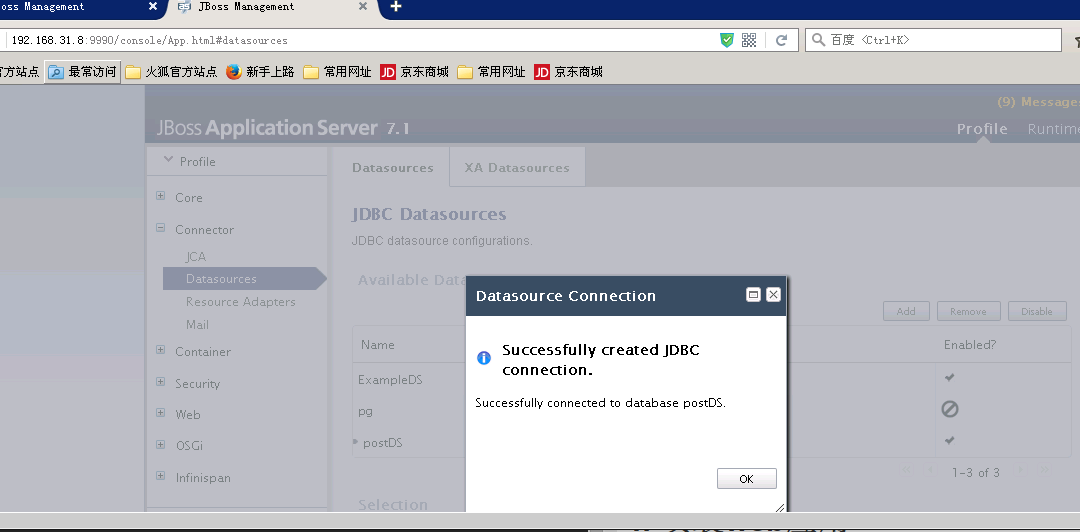
Task: Open the Runtime tab in header
Action: pos(1052,129)
